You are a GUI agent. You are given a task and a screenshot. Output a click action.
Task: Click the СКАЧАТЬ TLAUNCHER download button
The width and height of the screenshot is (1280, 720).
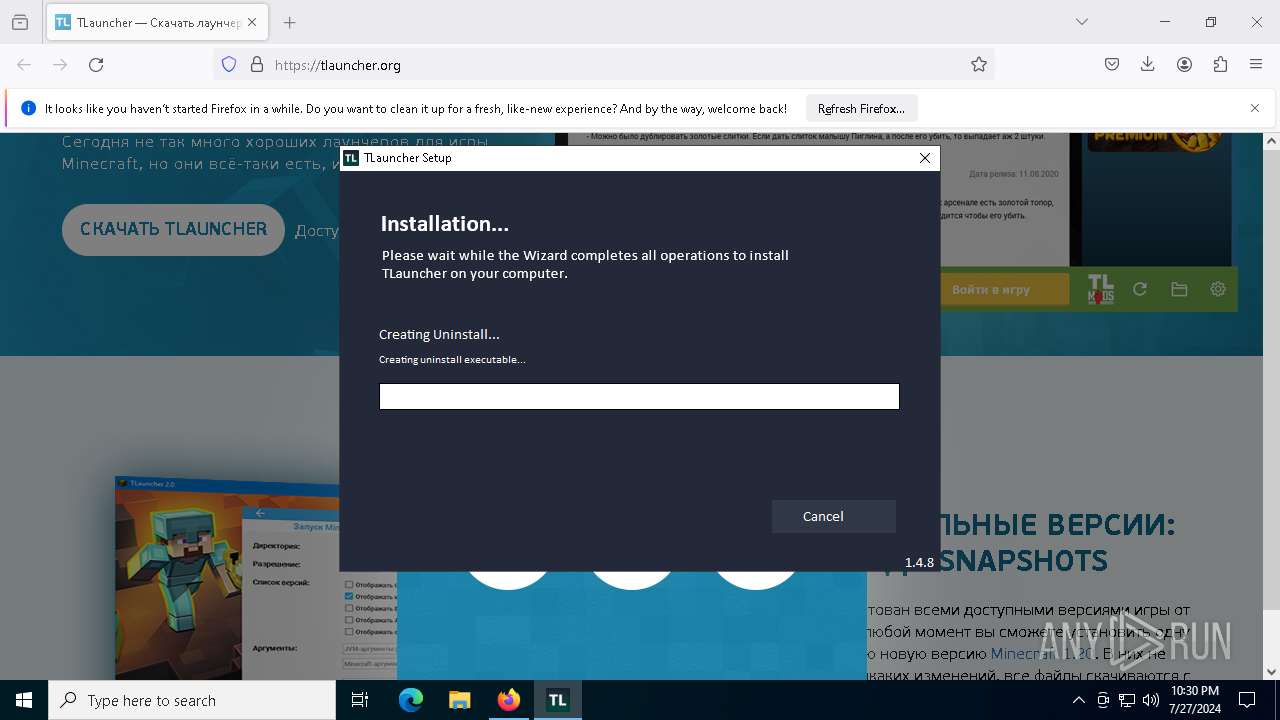173,229
